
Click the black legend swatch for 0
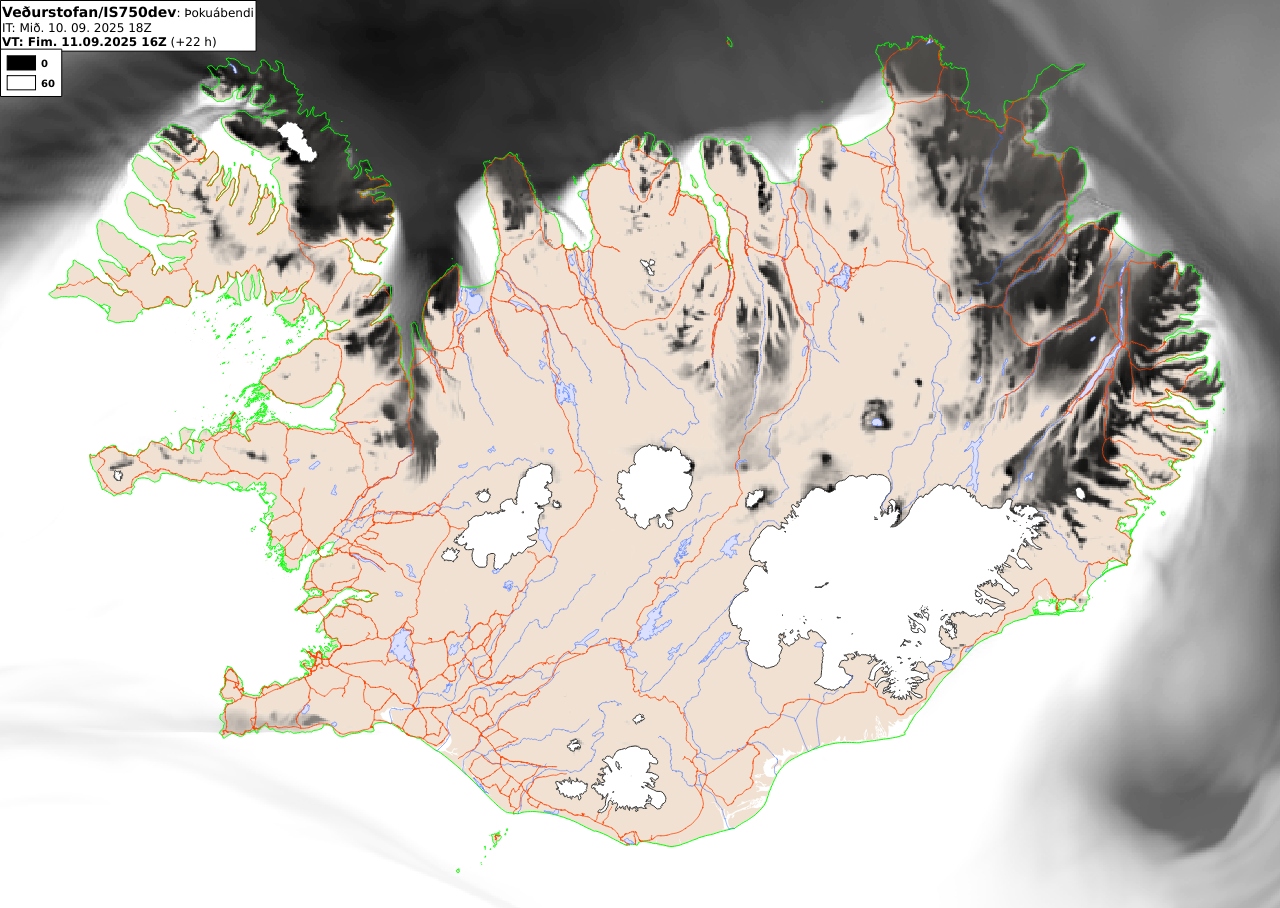[21, 63]
